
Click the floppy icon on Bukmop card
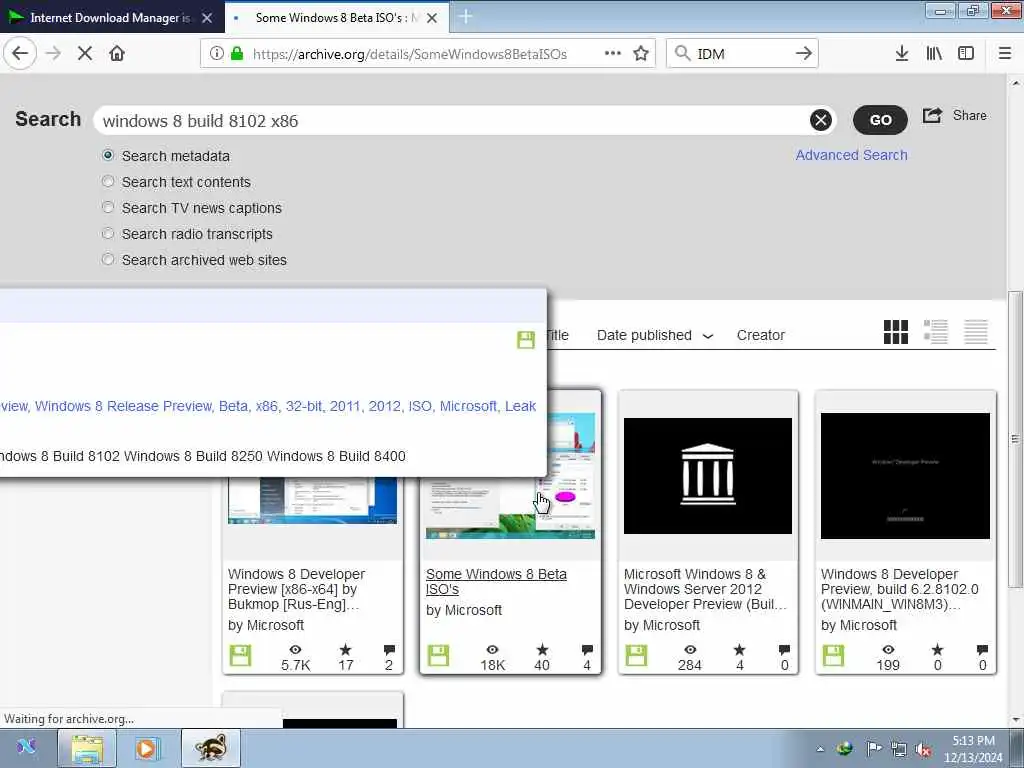[240, 655]
